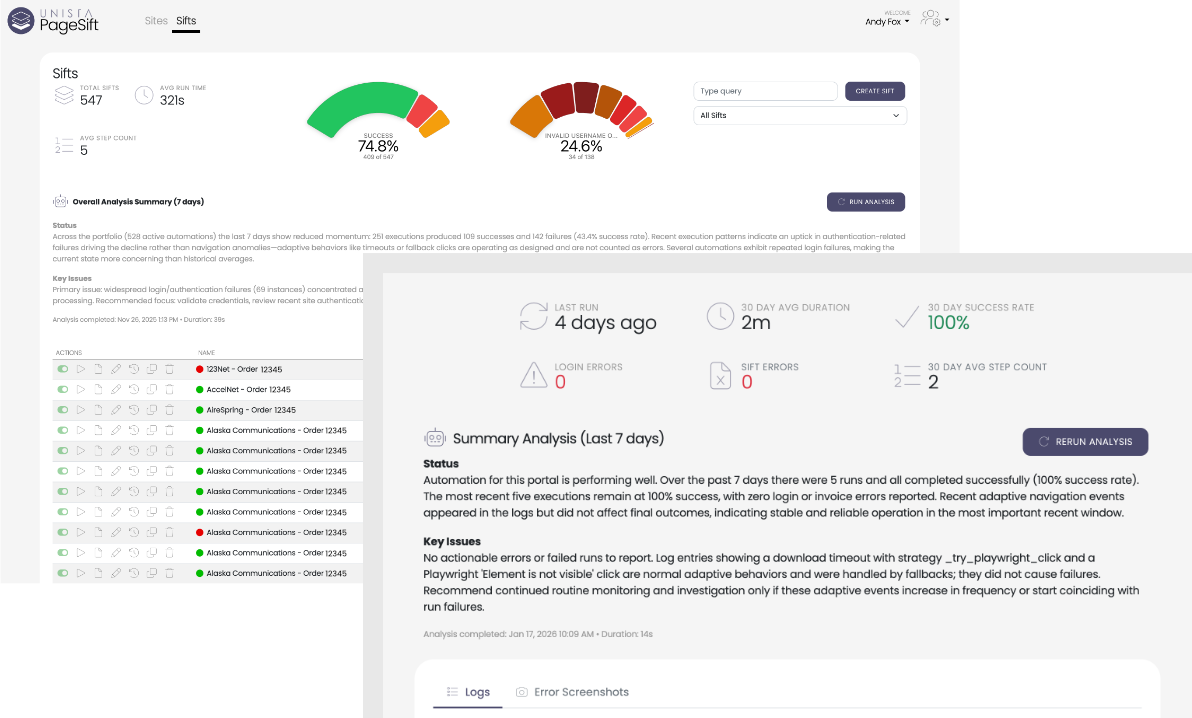Click the 30 Day Success Rate 100%

click(948, 322)
